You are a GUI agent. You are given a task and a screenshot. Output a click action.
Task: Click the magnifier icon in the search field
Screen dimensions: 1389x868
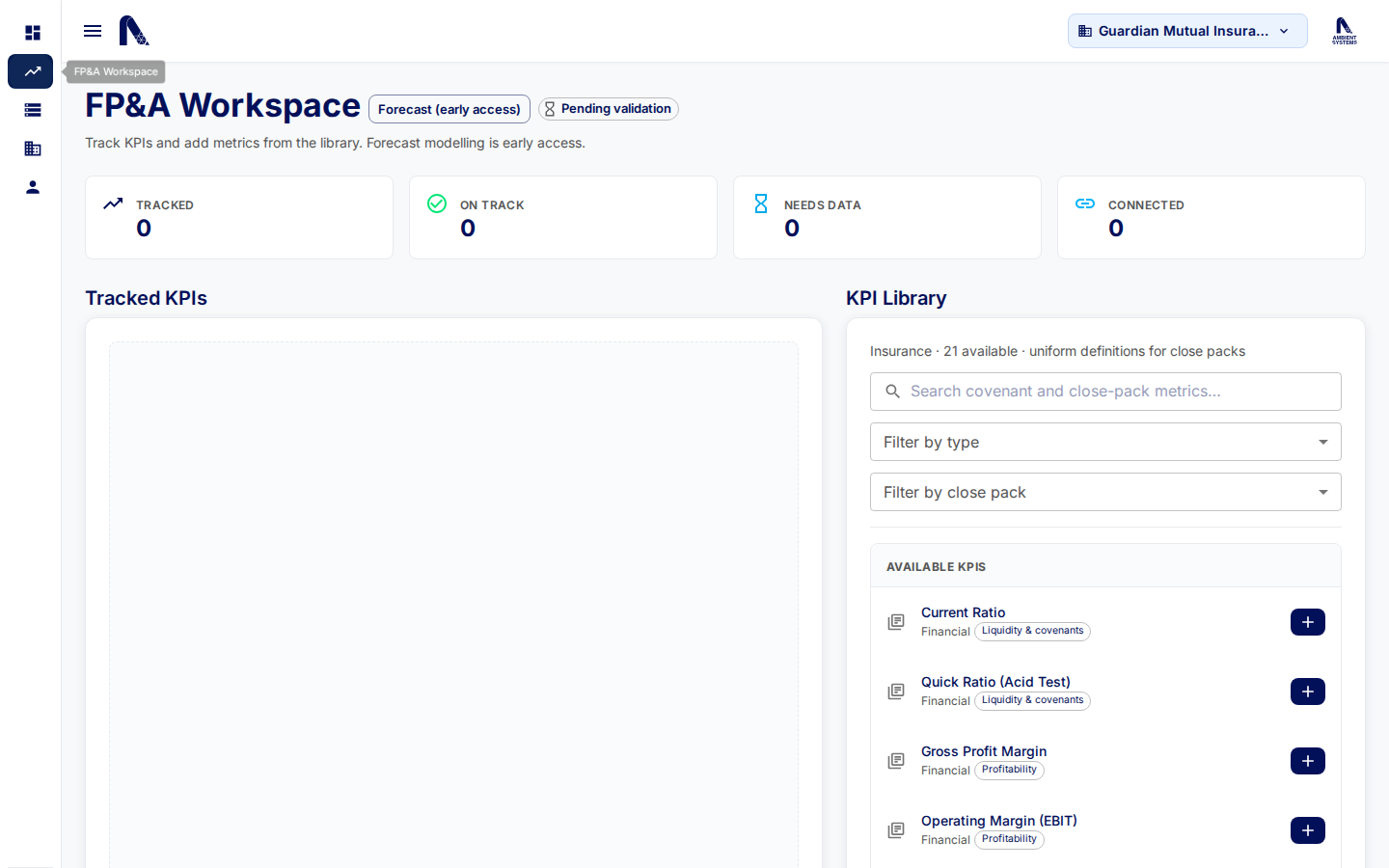tap(893, 392)
